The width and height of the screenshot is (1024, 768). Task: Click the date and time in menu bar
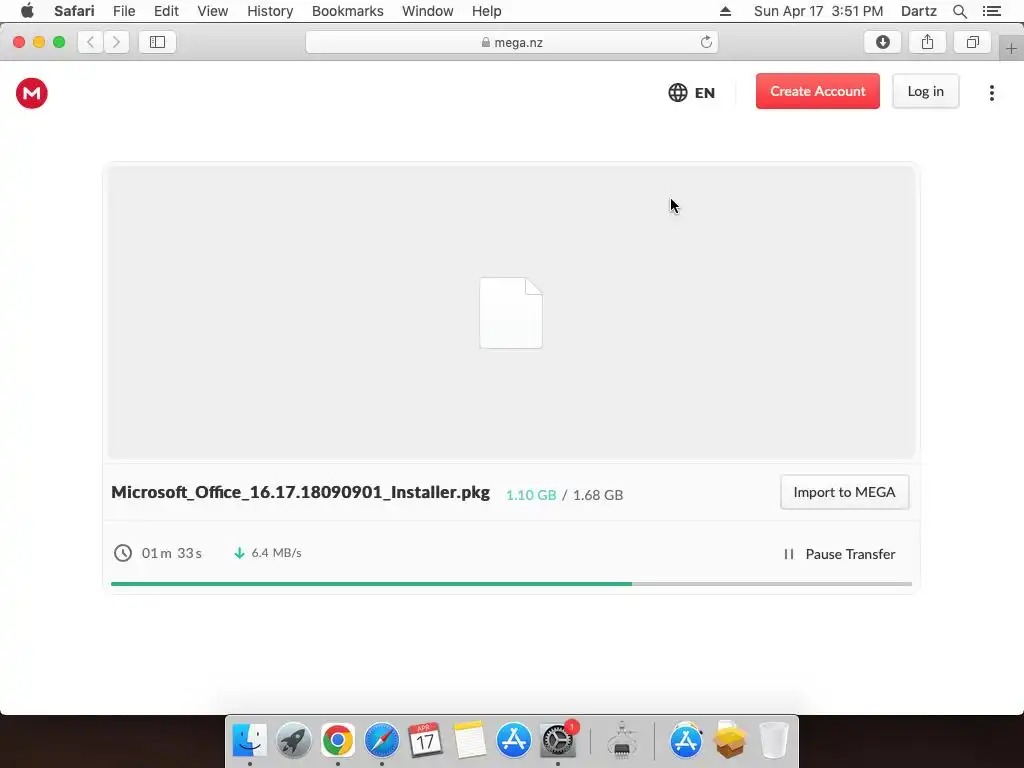tap(818, 11)
